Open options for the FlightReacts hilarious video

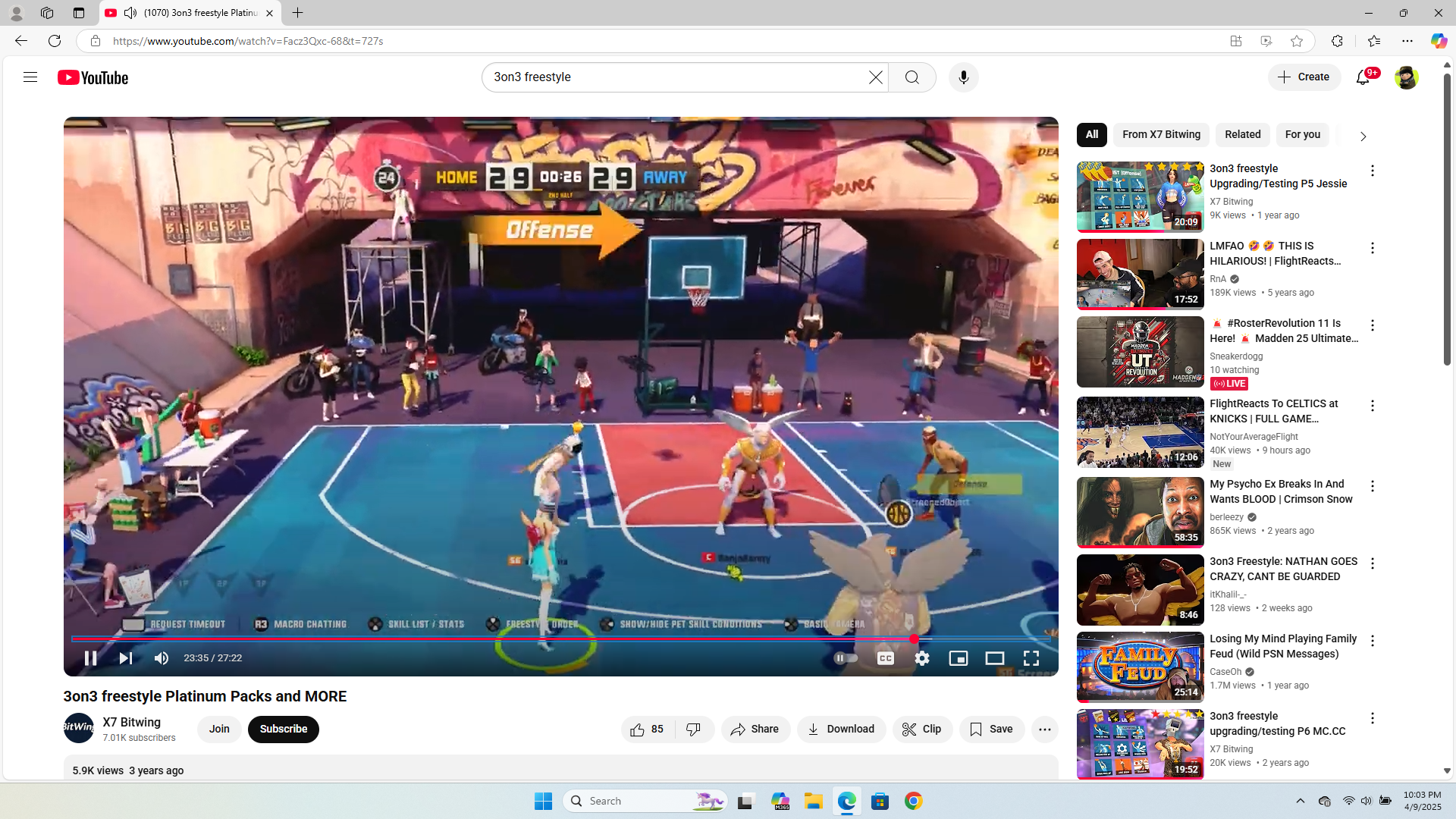(x=1373, y=248)
